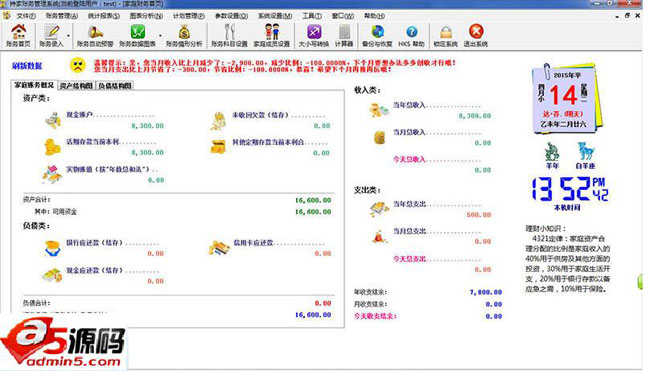Image resolution: width=650 pixels, height=371 pixels.
Task: Click the 今天总收入 pink label
Action: pyautogui.click(x=409, y=159)
